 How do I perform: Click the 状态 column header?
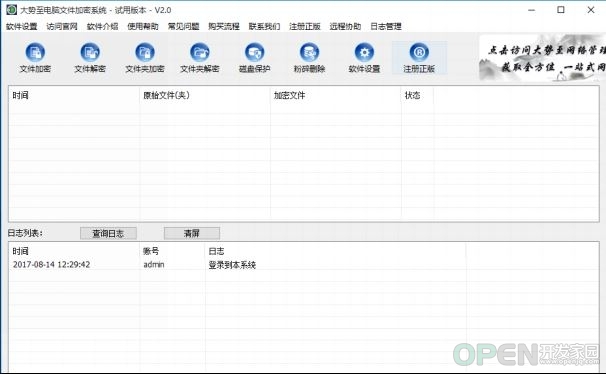pyautogui.click(x=418, y=95)
